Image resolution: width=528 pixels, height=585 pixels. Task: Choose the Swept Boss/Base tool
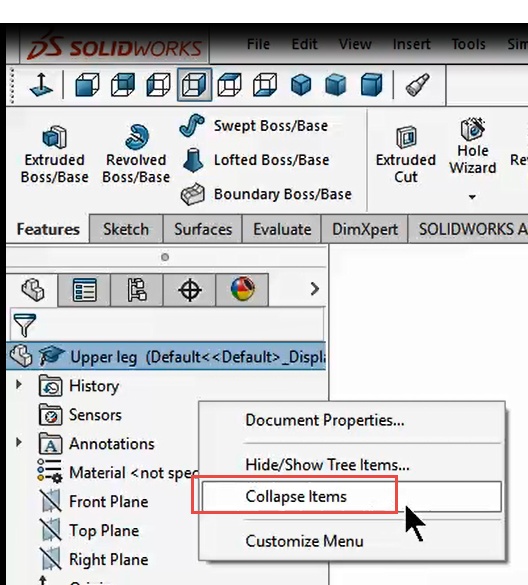point(254,126)
